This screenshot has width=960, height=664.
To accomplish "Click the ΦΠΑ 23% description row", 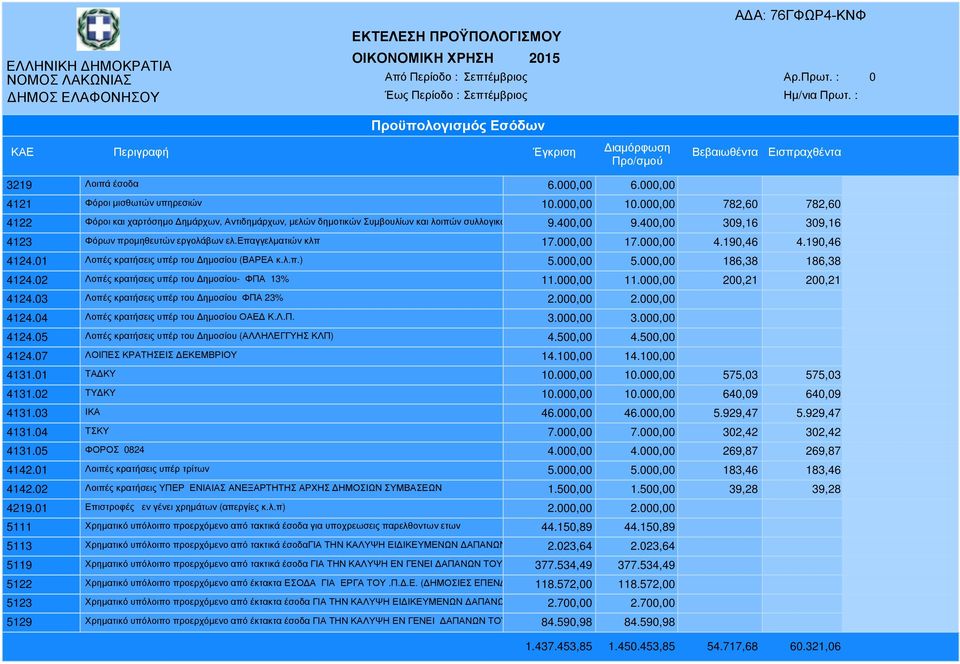I will pos(184,298).
